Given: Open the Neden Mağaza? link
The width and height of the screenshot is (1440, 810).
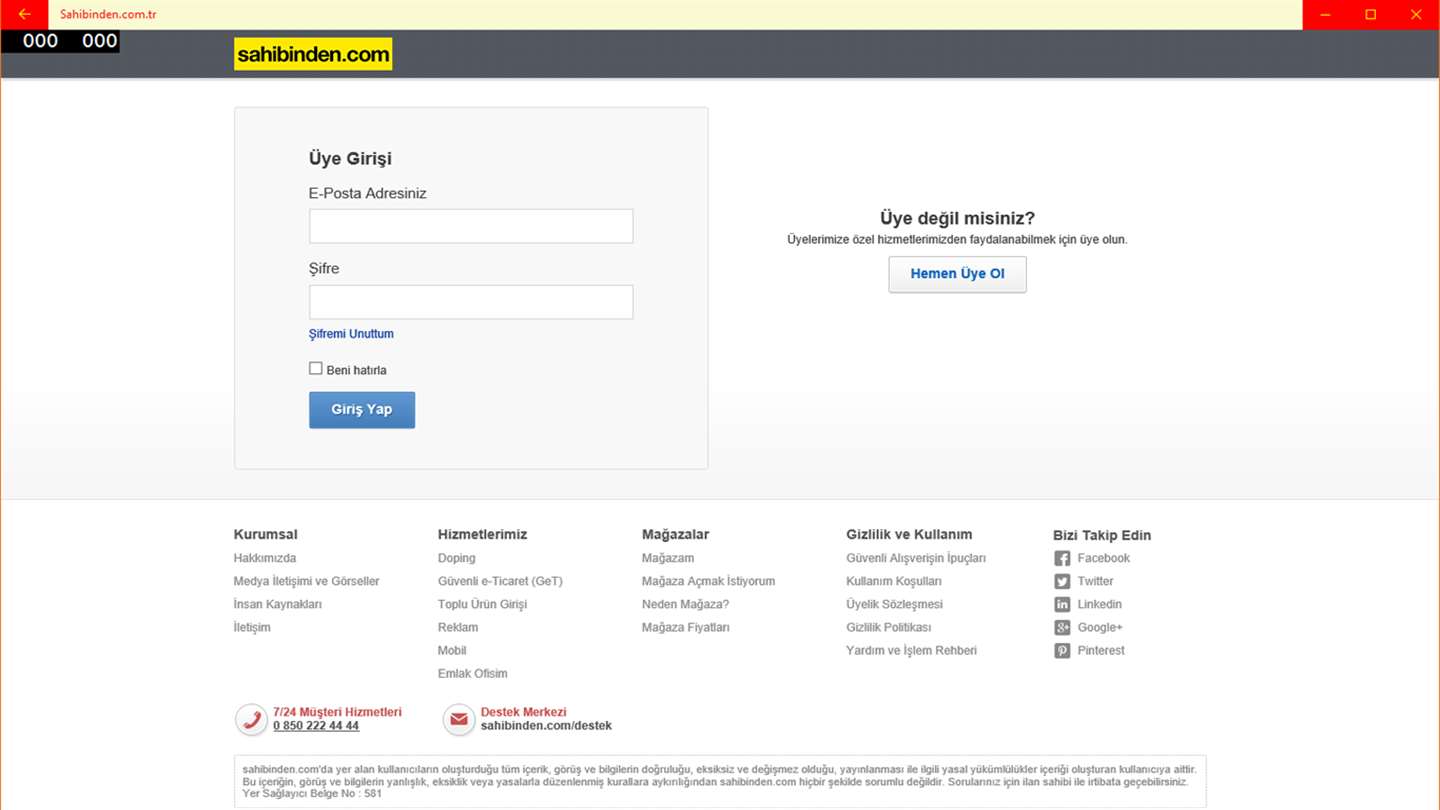Looking at the screenshot, I should click(686, 604).
